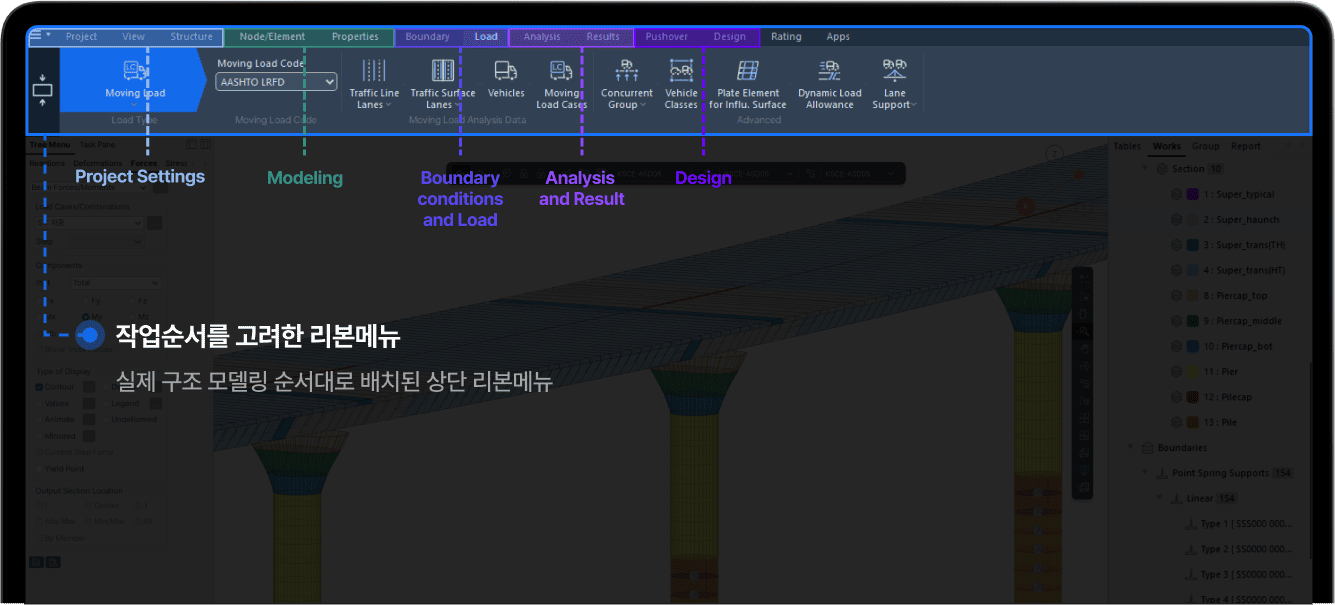Click the Vehicles icon
The image size is (1335, 605).
point(506,70)
